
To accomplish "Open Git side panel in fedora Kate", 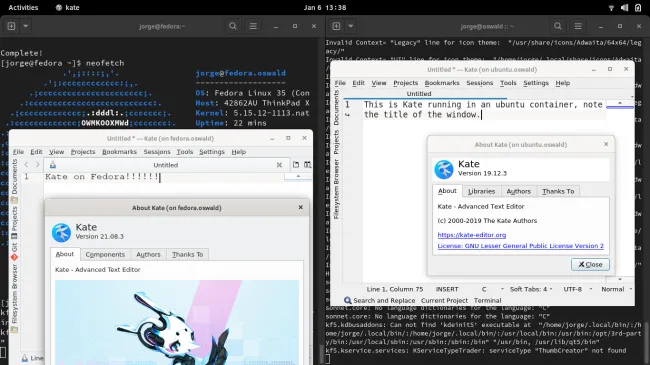I will [x=15, y=252].
